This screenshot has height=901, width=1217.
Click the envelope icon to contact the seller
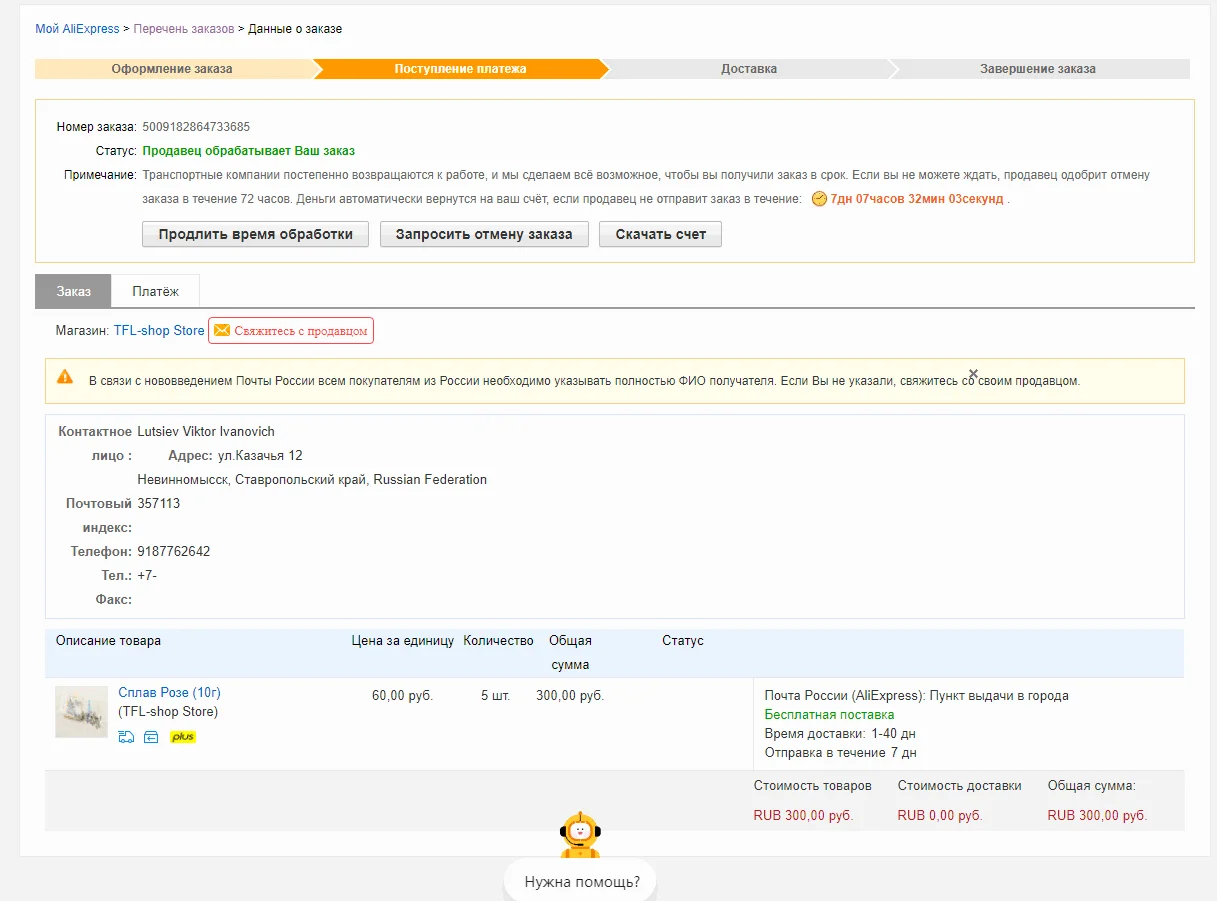(x=222, y=330)
